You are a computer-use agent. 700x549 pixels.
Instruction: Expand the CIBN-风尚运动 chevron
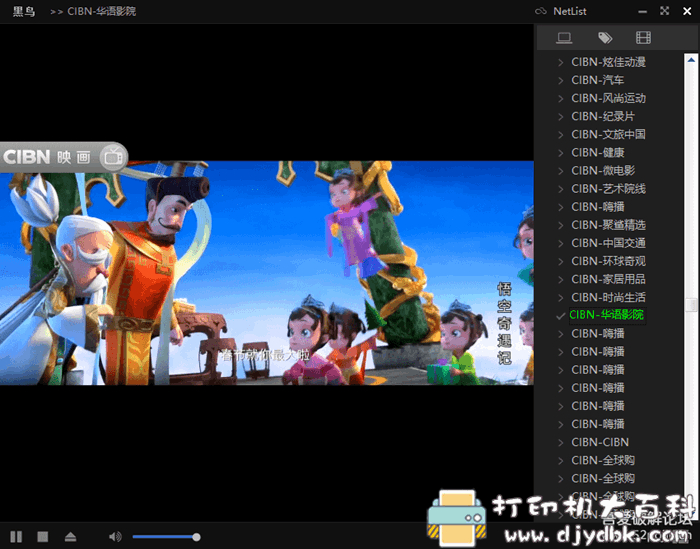(561, 99)
